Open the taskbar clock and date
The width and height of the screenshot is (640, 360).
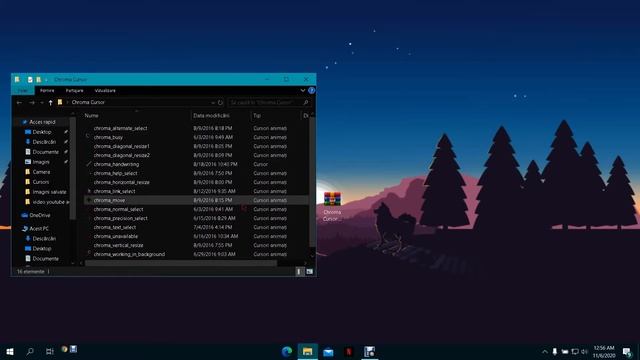point(604,352)
